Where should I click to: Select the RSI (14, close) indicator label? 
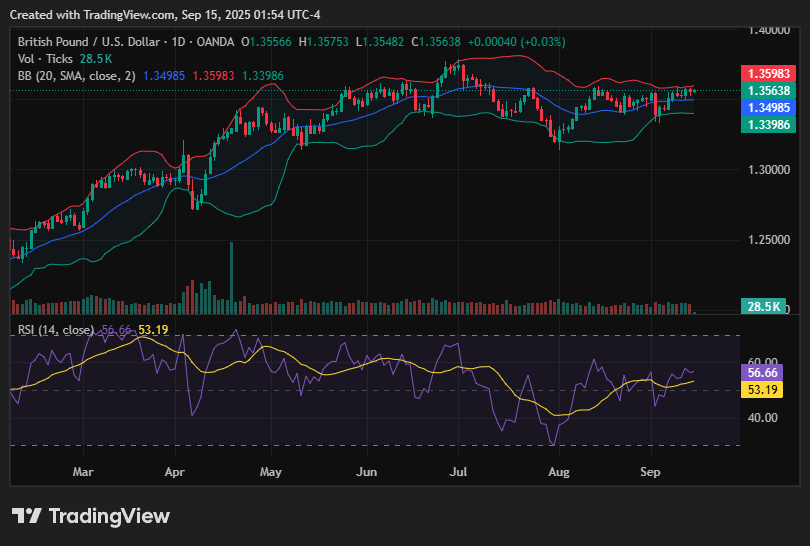pyautogui.click(x=56, y=330)
